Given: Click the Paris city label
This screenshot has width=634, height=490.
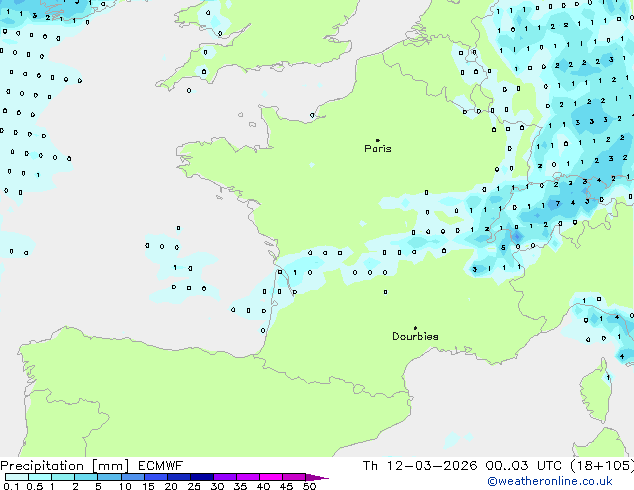Looking at the screenshot, I should coord(378,149).
